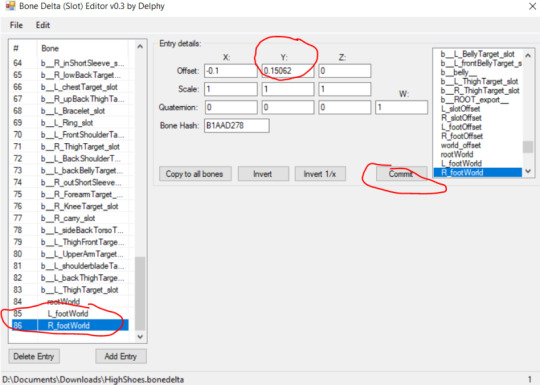Viewport: 540px width, 385px height.
Task: Select row 82 b__L_backThighTarge
Action: click(x=70, y=278)
